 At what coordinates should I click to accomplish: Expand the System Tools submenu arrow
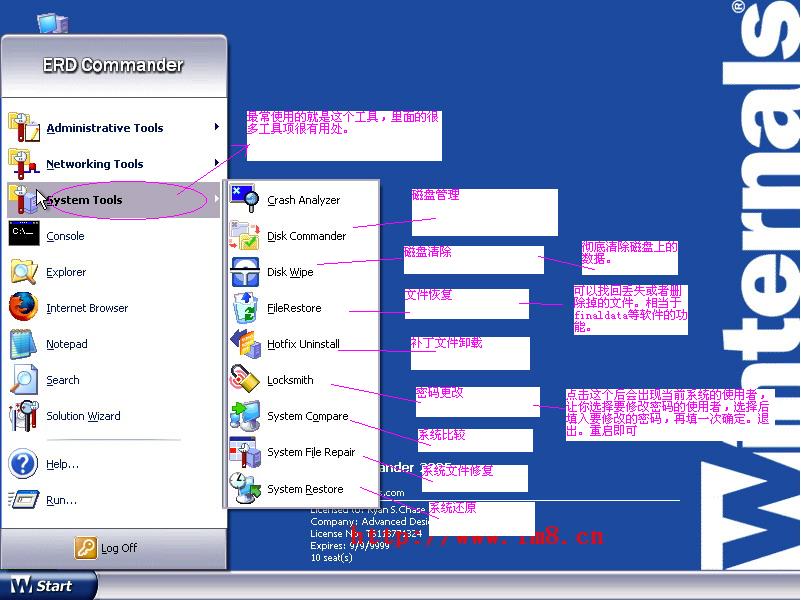point(217,199)
